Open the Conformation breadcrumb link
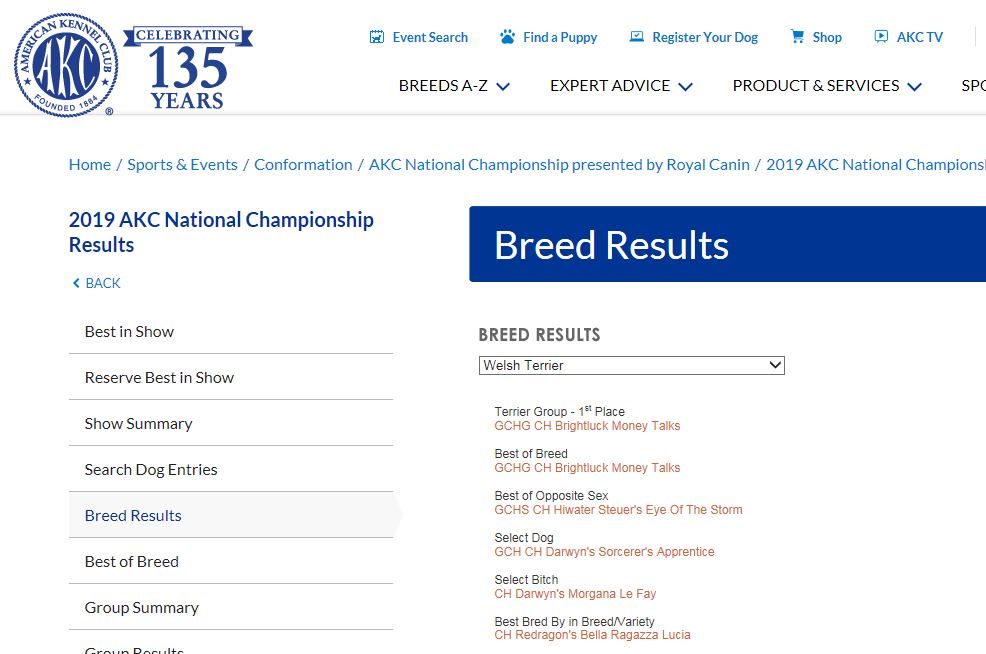 coord(303,165)
